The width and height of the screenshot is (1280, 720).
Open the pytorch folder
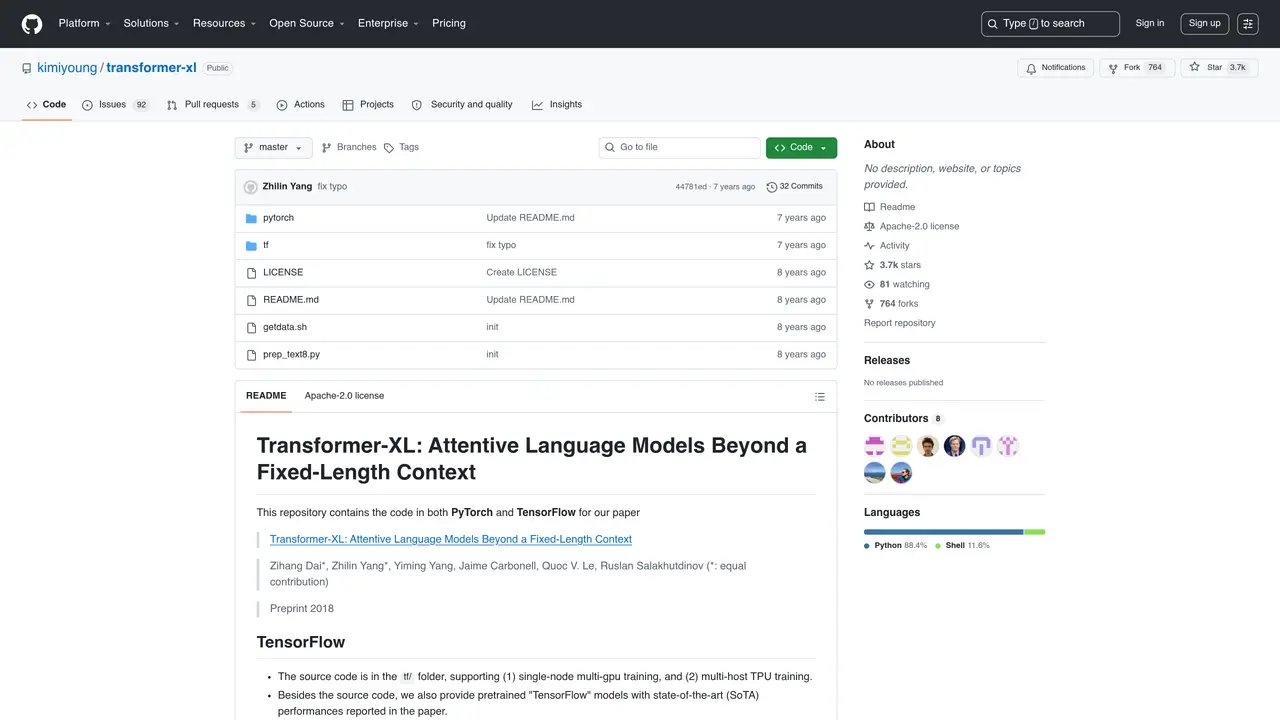point(278,218)
